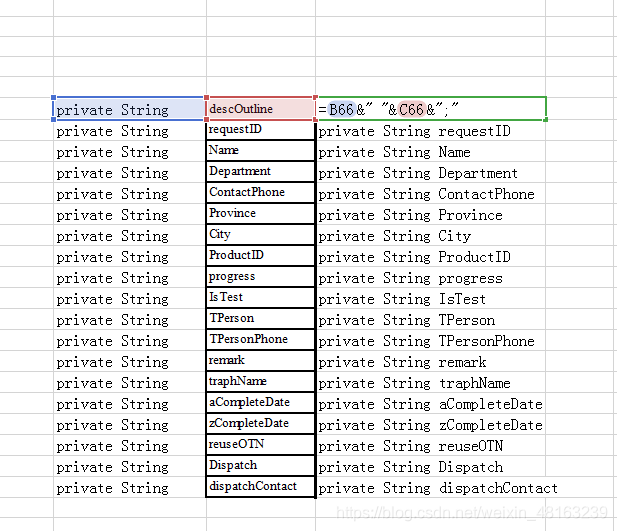Click result cell 'private String zCompleteDate'
This screenshot has height=531, width=617.
coord(430,425)
